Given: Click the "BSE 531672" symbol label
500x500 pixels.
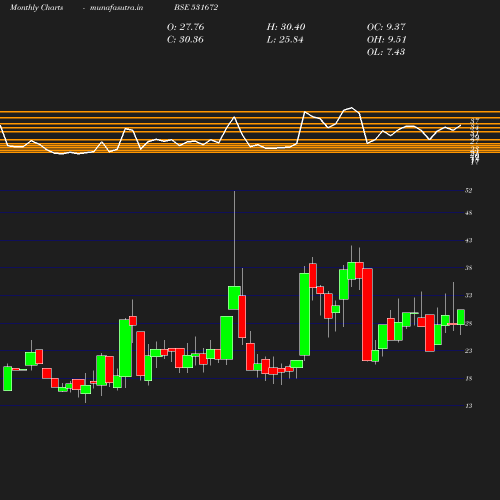Looking at the screenshot, I should (x=196, y=7).
